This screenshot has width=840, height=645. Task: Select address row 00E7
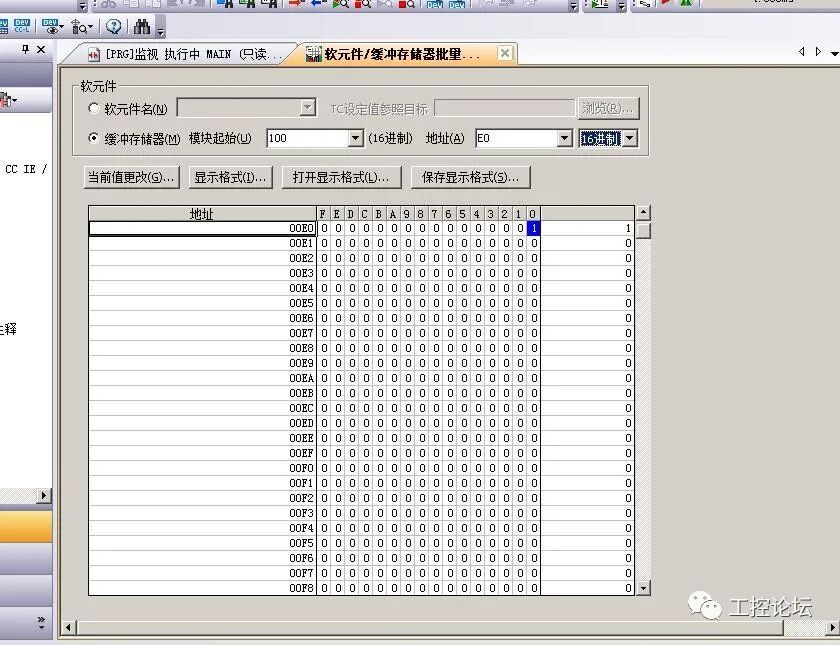[x=202, y=333]
